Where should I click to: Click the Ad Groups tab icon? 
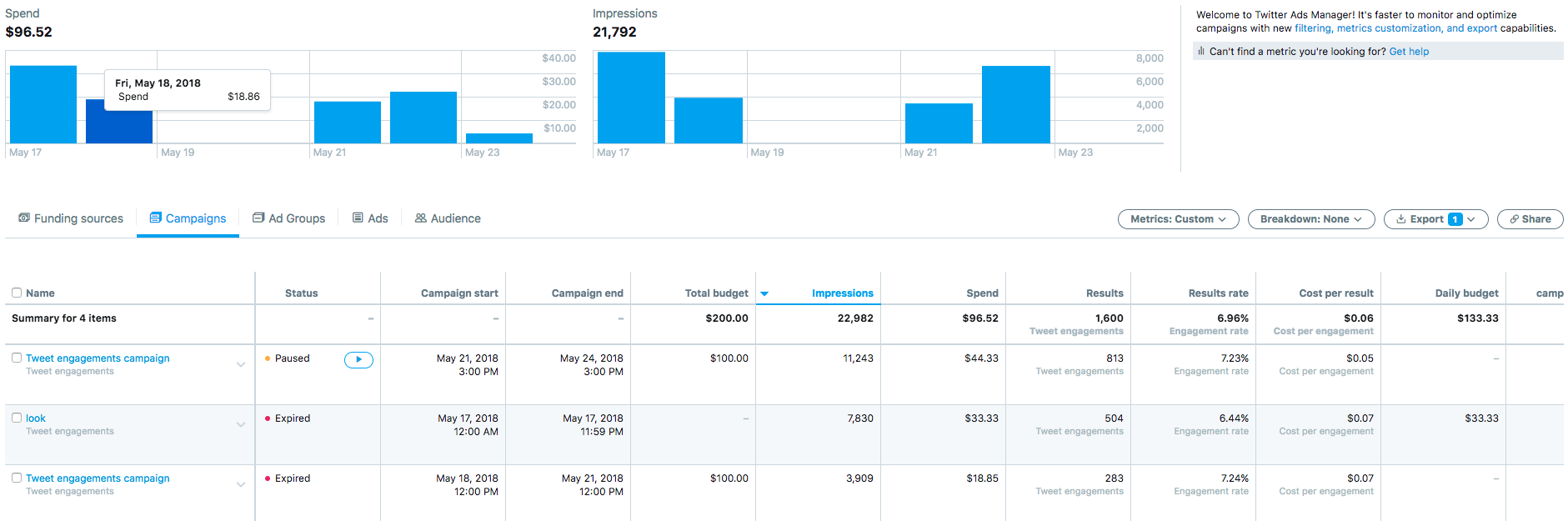click(258, 218)
